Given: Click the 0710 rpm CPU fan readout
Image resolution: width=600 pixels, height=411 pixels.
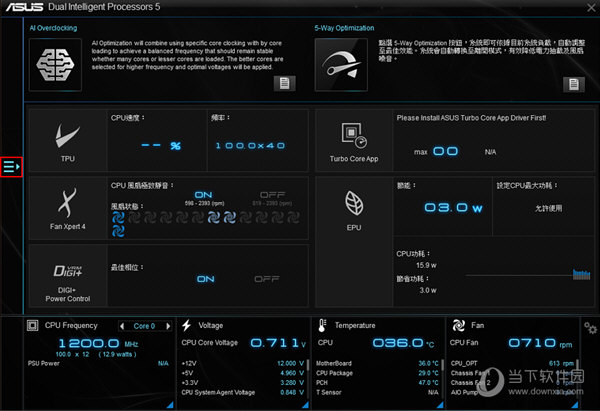Looking at the screenshot, I should pos(540,343).
